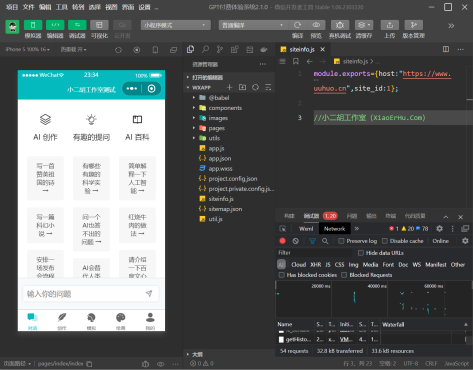Open the 项目 menu

12,7
